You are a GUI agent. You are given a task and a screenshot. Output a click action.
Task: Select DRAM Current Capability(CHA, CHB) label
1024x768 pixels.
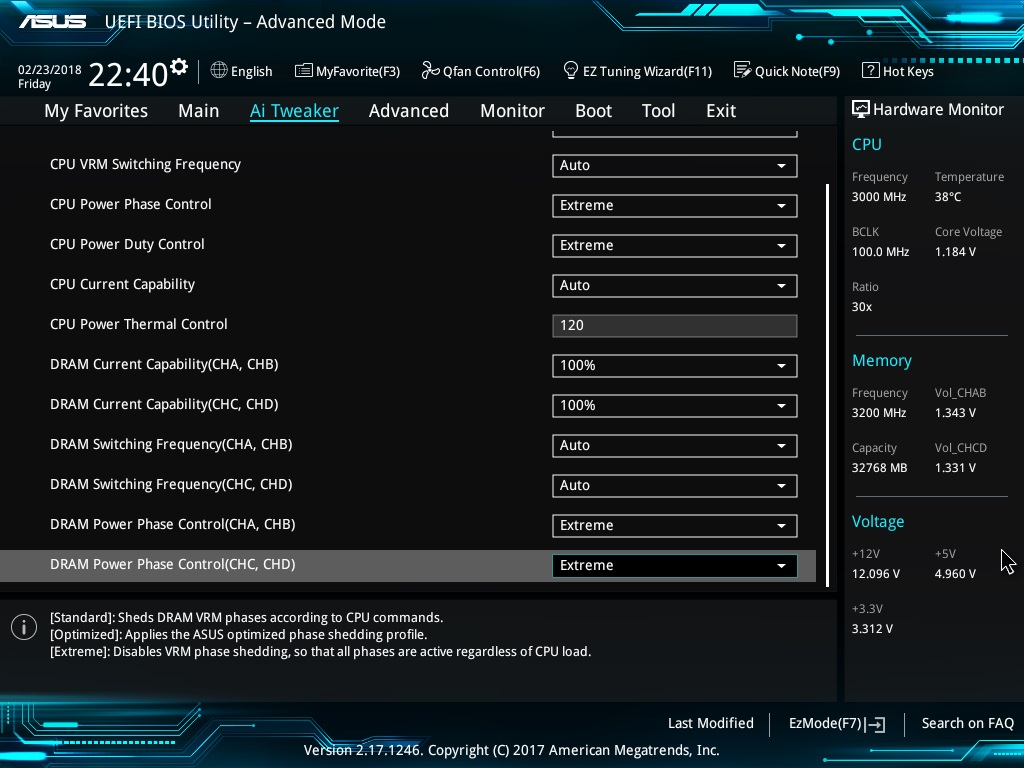[164, 364]
